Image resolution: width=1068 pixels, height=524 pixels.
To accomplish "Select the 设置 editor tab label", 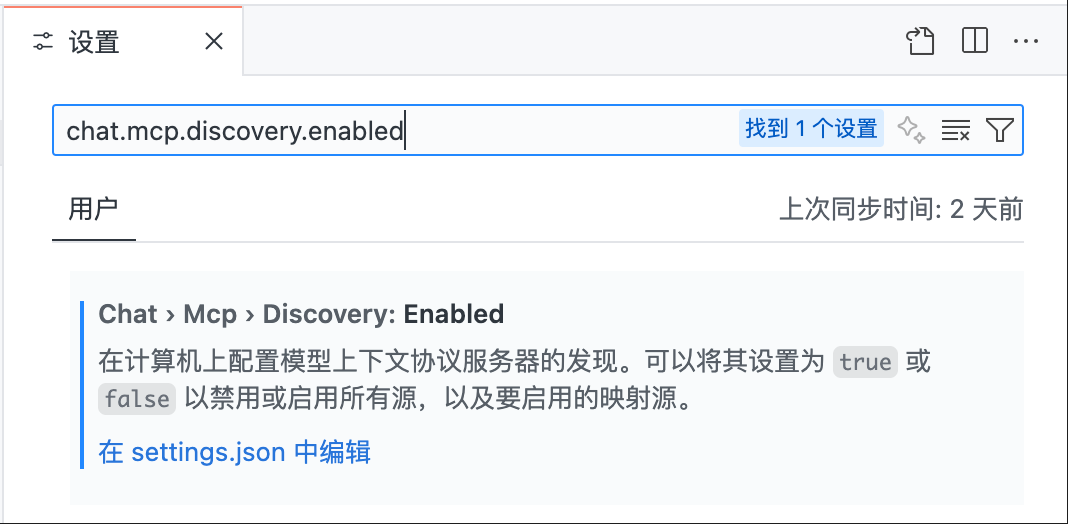I will tap(94, 42).
